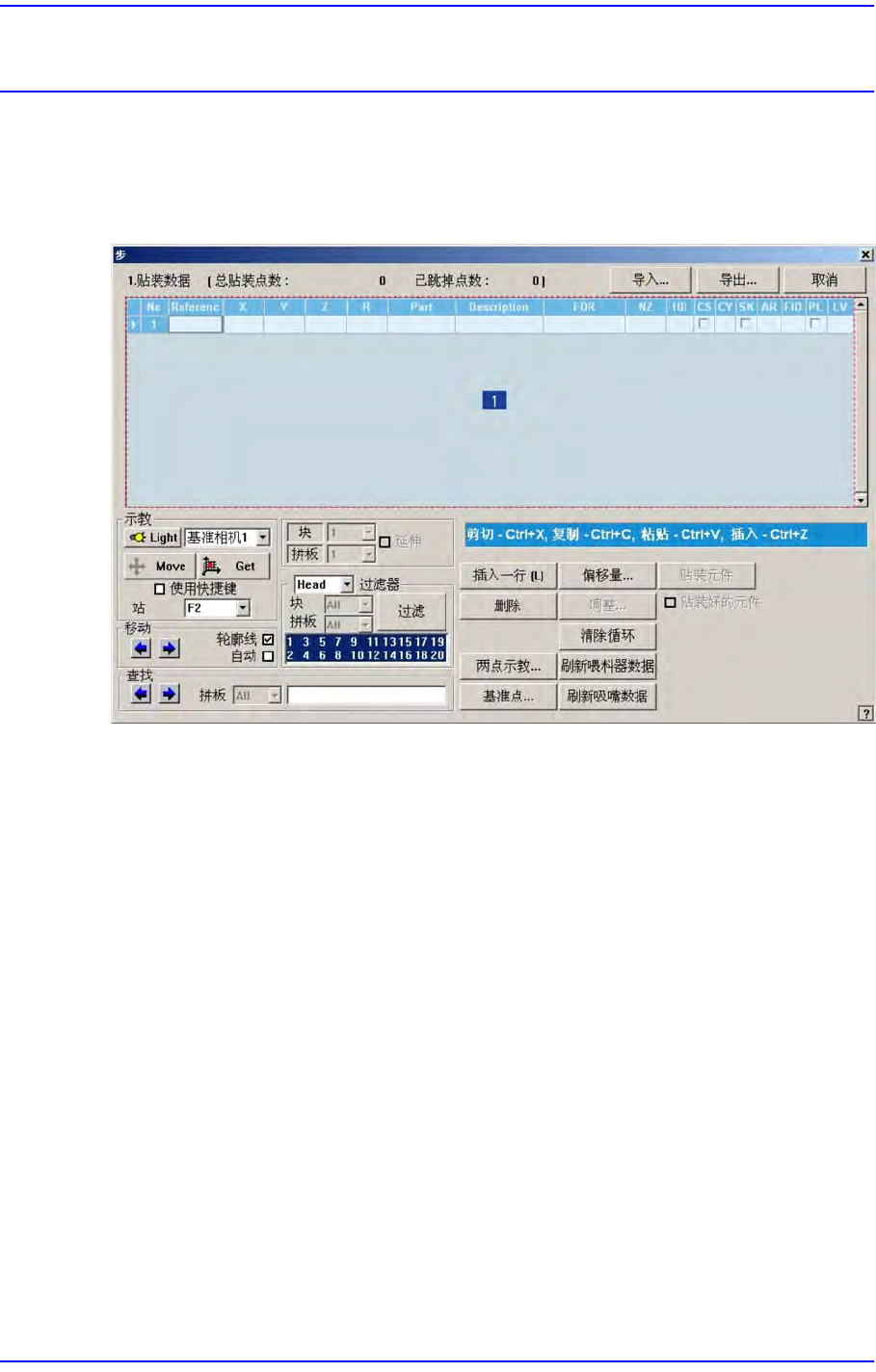Viewport: 876px width, 1372px height.
Task: Click the Part column header
Action: 421,307
